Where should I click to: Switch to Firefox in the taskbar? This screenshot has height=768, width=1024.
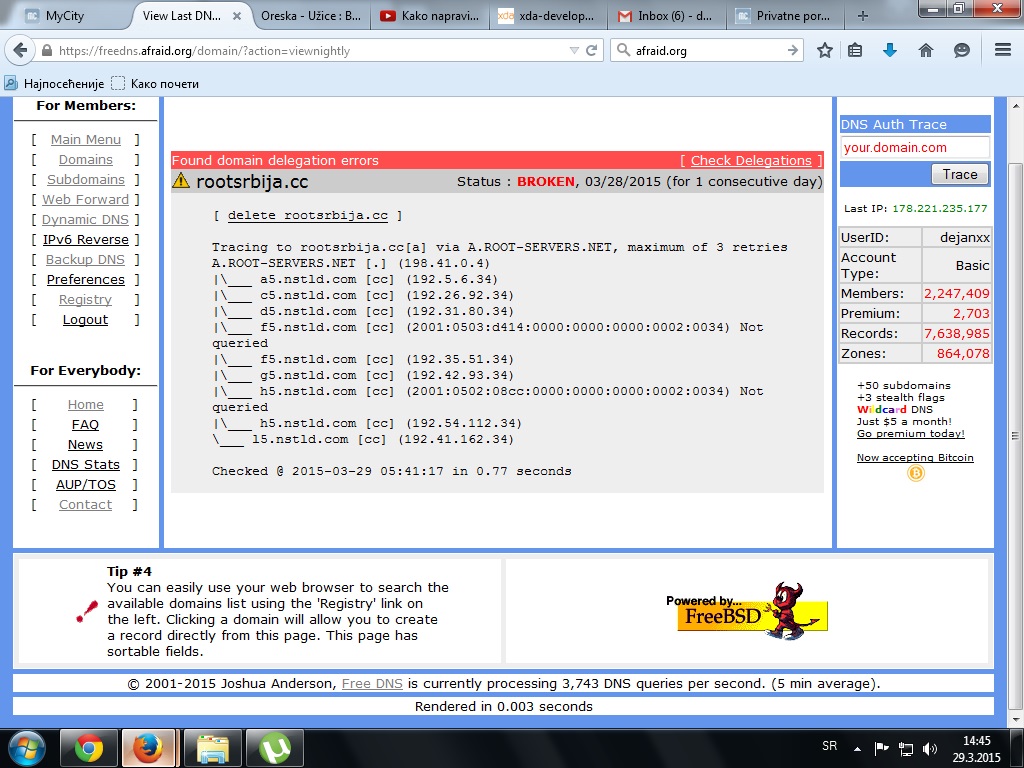click(148, 748)
